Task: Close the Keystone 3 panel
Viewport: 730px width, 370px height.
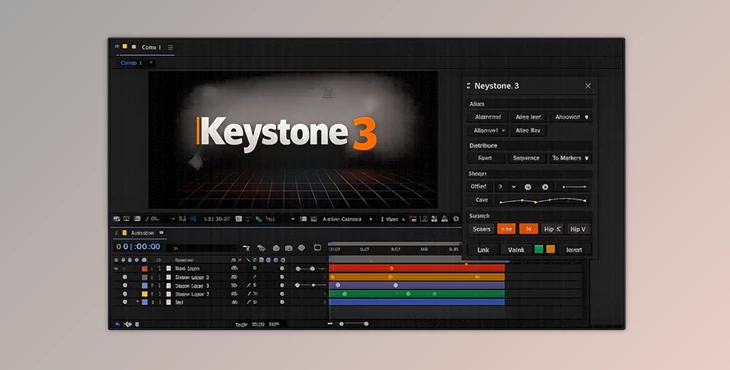Action: [x=588, y=86]
